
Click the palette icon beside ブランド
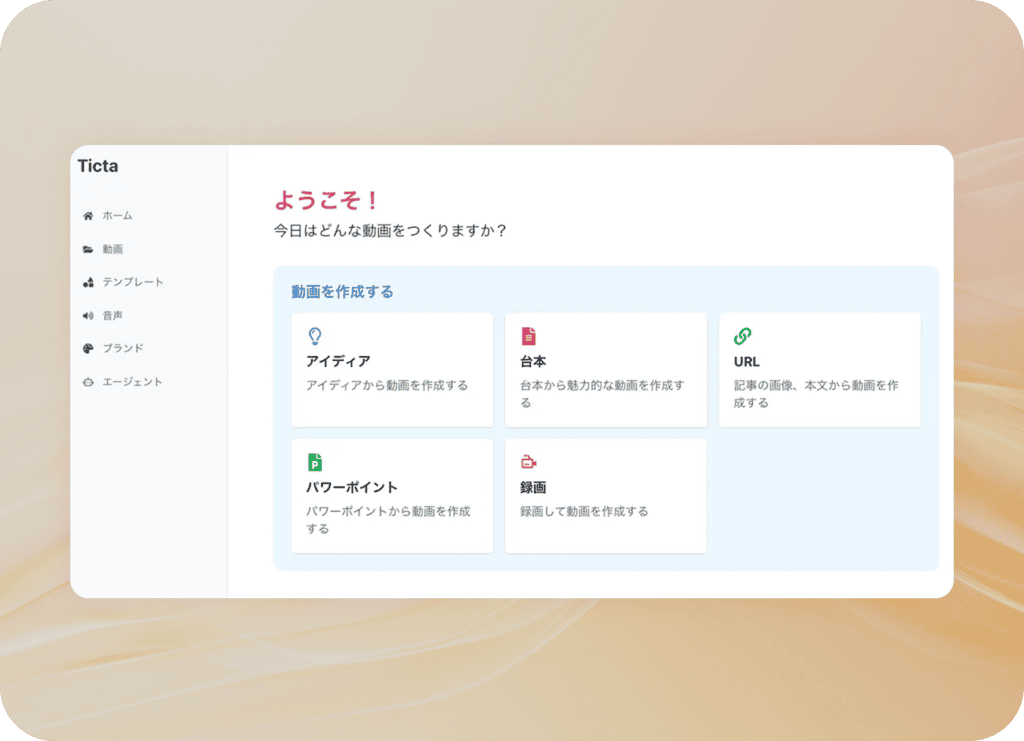88,349
